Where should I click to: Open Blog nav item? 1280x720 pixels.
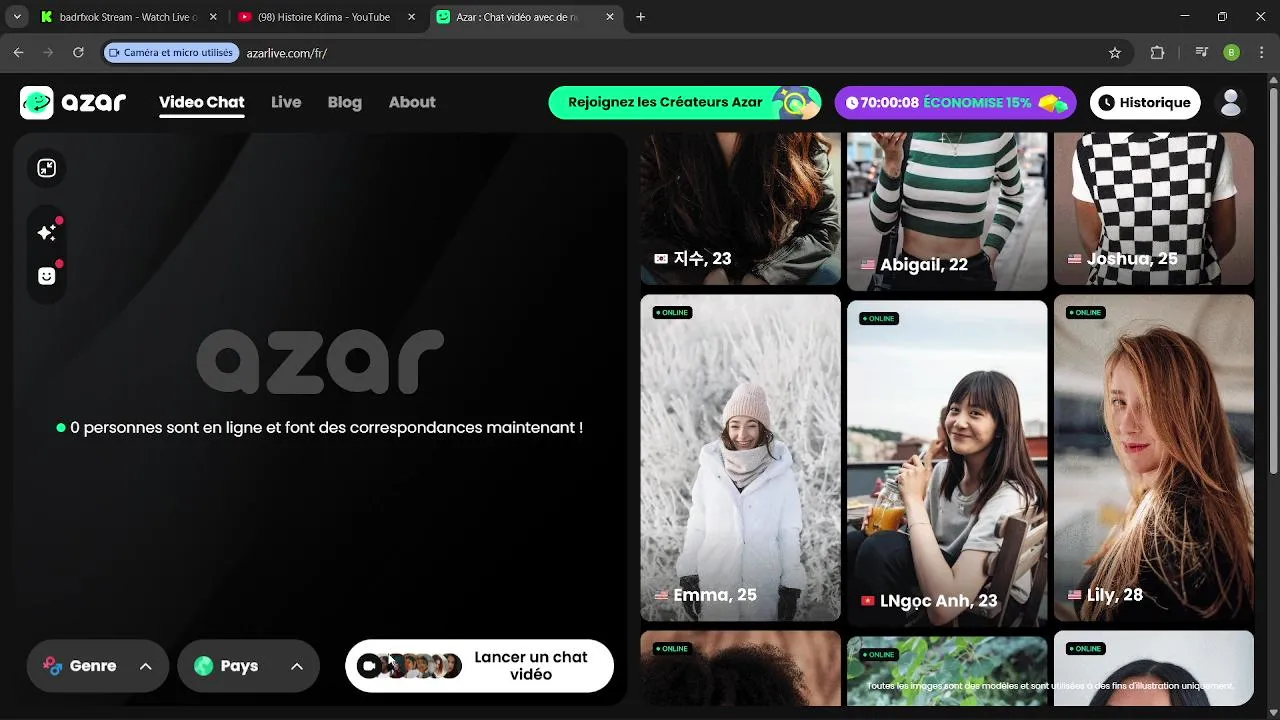tap(345, 102)
